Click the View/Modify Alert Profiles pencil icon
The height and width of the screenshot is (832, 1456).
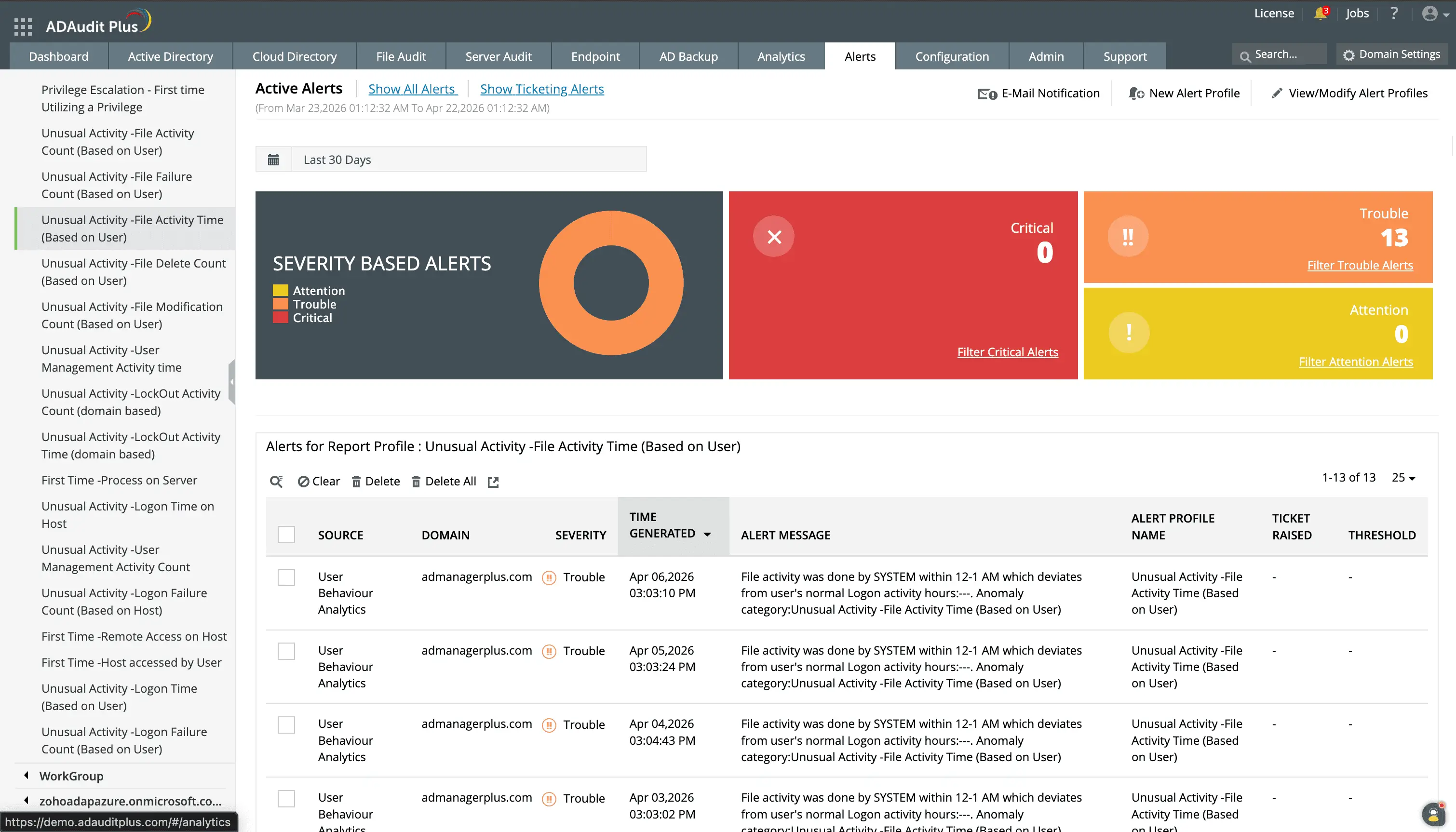point(1276,93)
